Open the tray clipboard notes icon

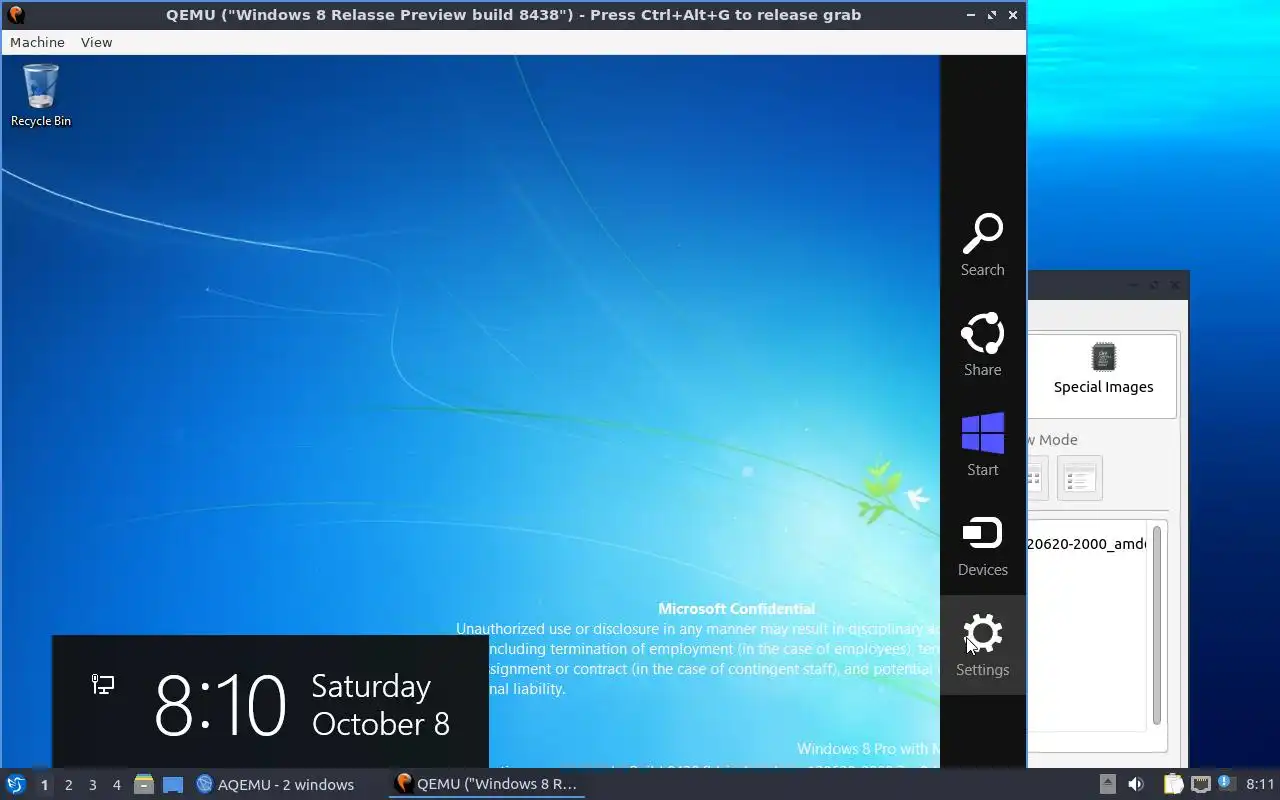click(x=1173, y=785)
